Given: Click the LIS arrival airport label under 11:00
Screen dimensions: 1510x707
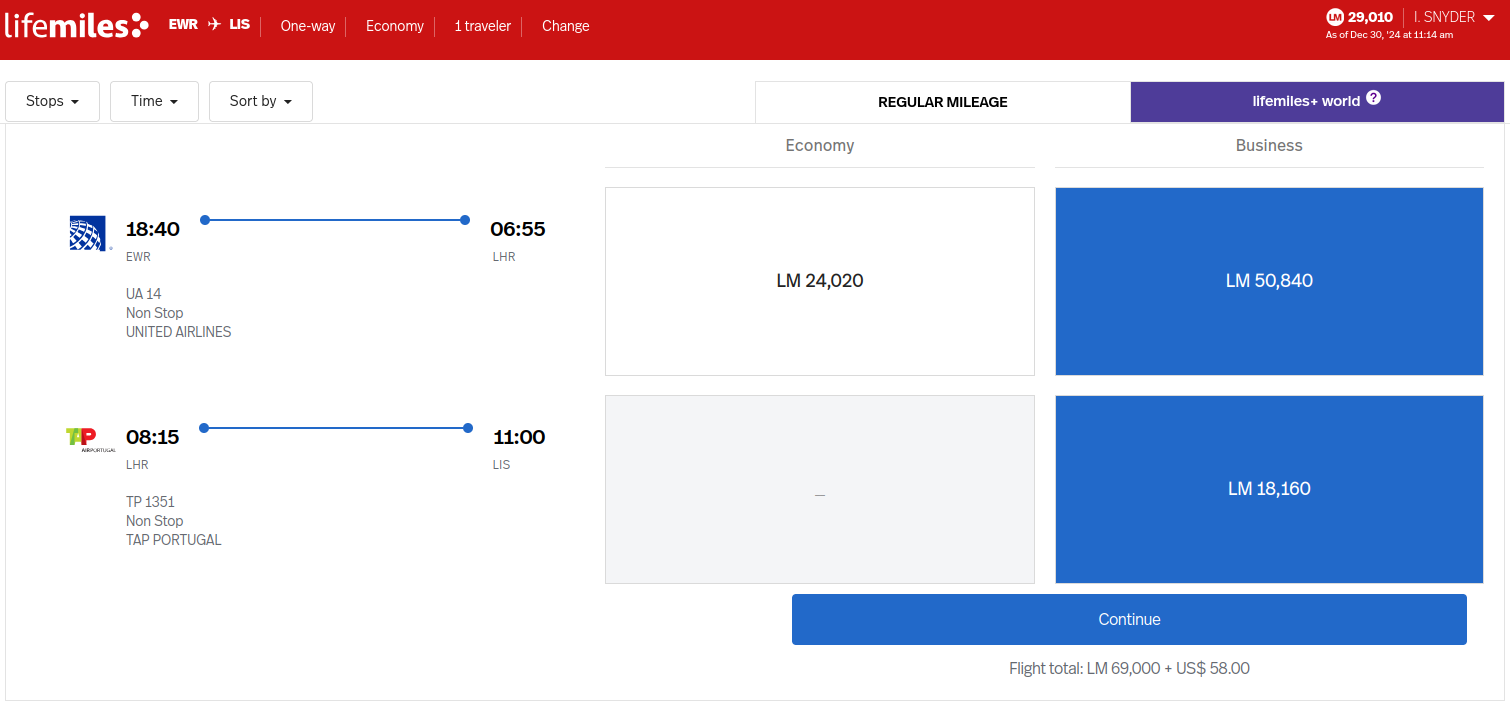Looking at the screenshot, I should coord(501,465).
